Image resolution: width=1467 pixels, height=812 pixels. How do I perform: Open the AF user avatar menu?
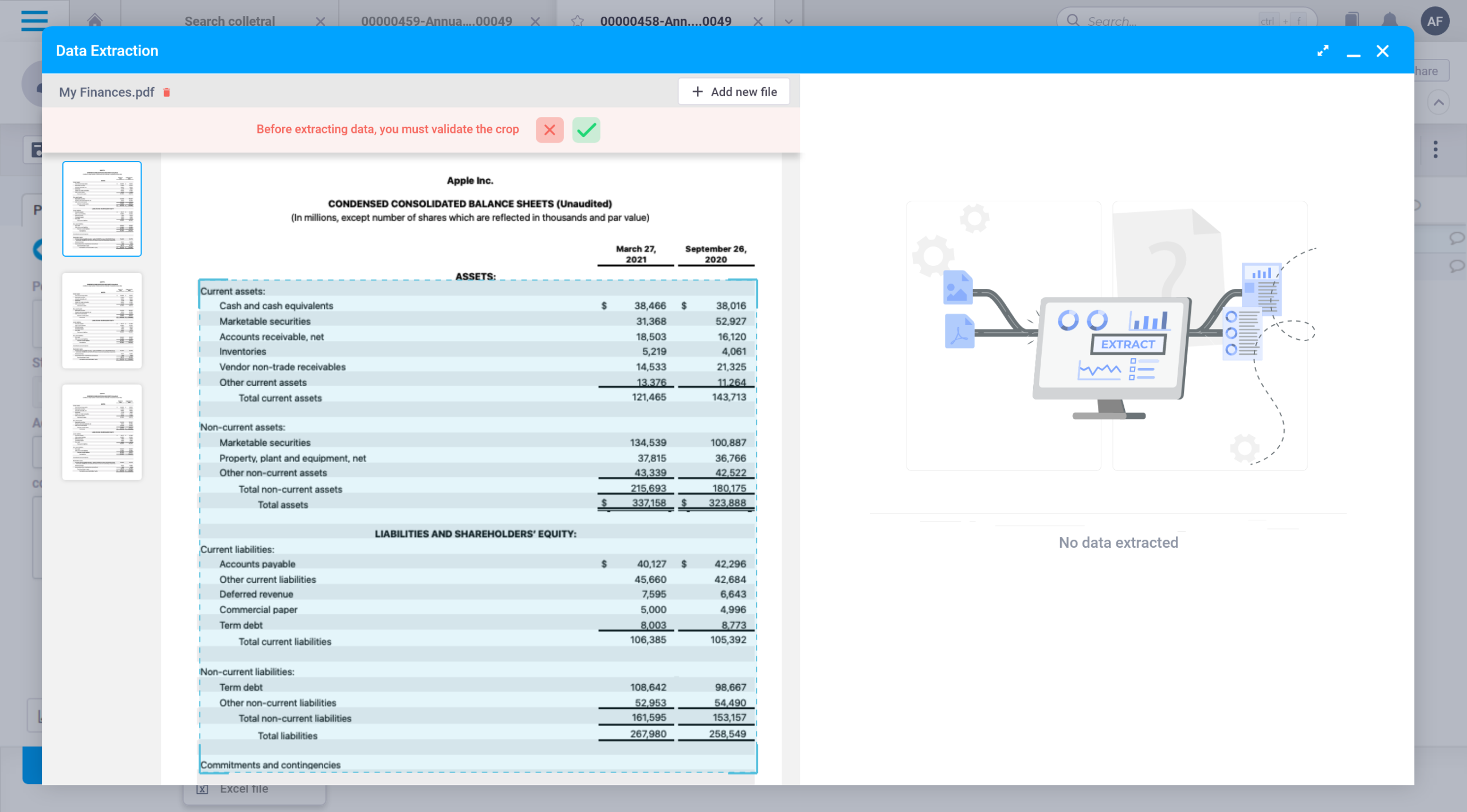(x=1435, y=21)
